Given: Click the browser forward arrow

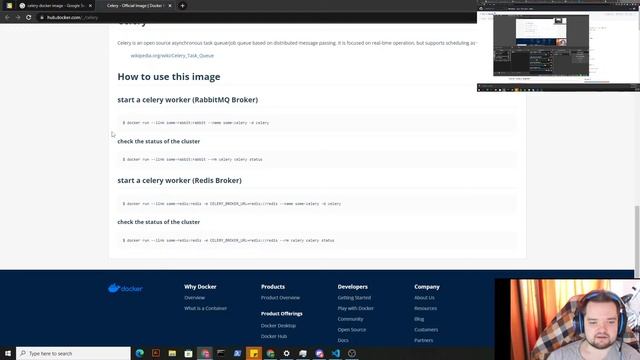Looking at the screenshot, I should pyautogui.click(x=18, y=18).
